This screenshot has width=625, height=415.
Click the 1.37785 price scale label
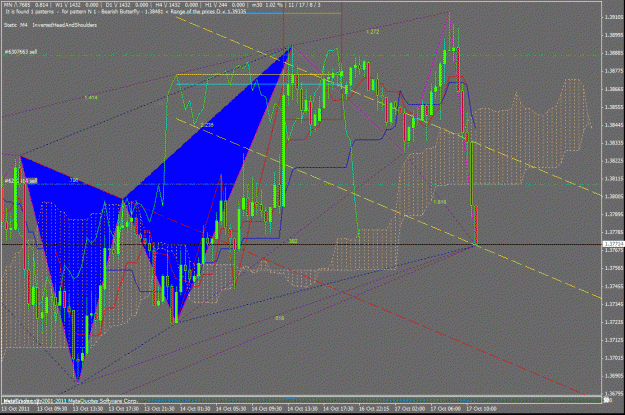pos(614,232)
